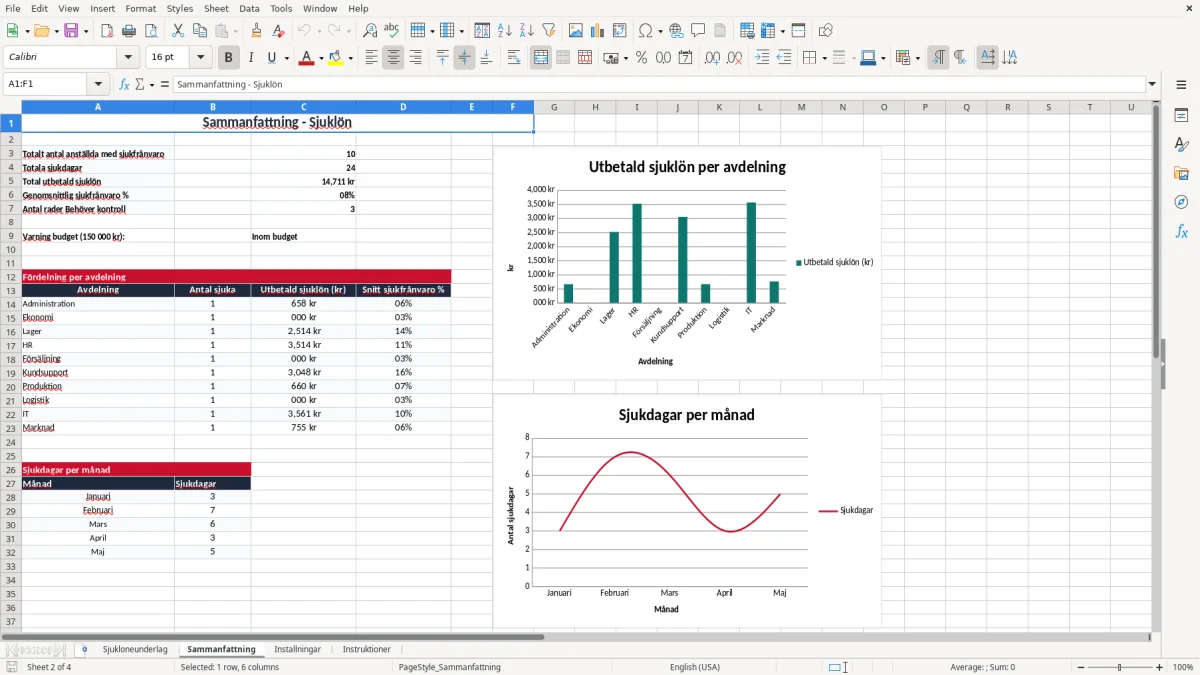Click the Format as Percent icon
Image resolution: width=1200 pixels, height=675 pixels.
[x=641, y=58]
